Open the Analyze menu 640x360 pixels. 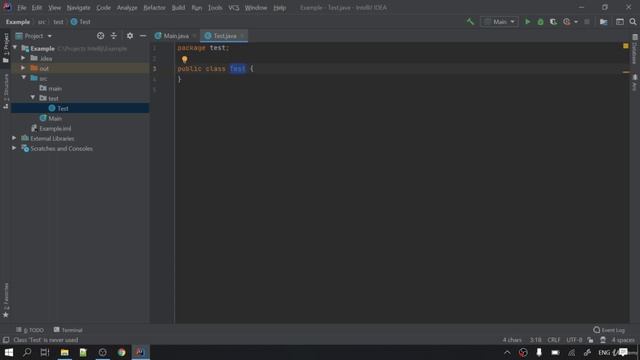click(127, 8)
